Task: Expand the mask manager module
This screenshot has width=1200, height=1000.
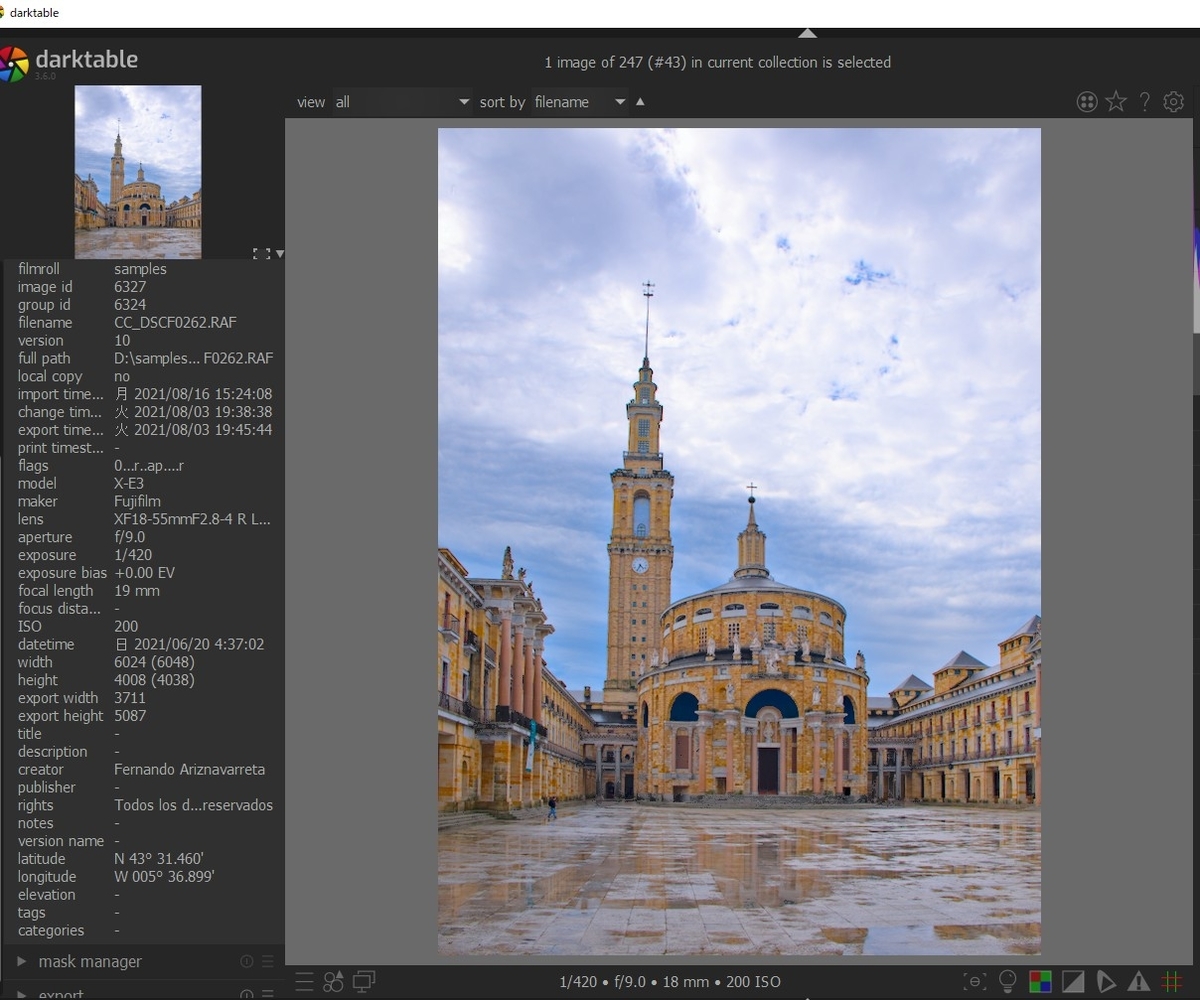Action: pos(90,962)
